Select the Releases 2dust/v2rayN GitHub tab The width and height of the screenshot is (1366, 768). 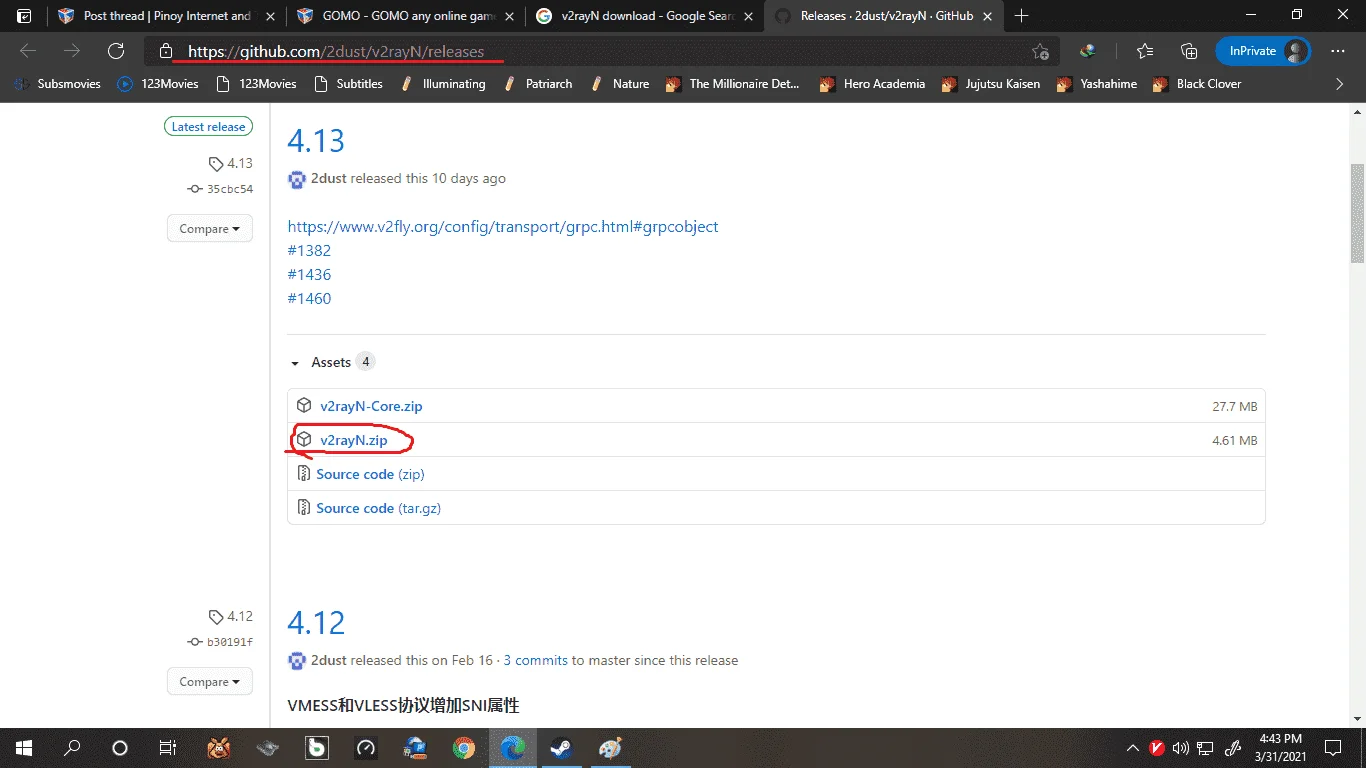point(882,16)
